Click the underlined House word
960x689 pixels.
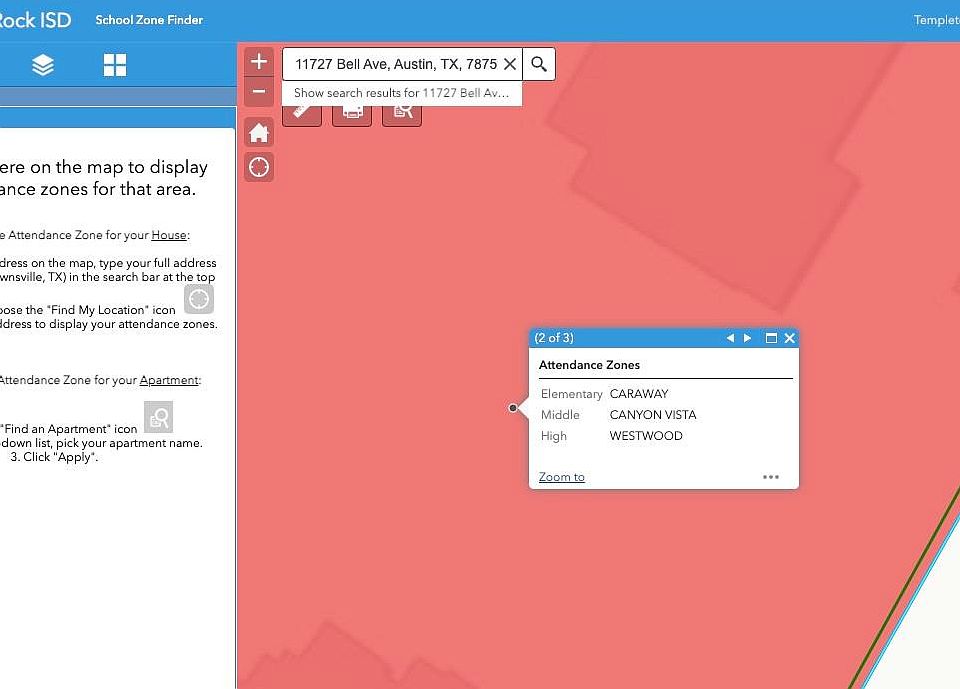click(169, 235)
